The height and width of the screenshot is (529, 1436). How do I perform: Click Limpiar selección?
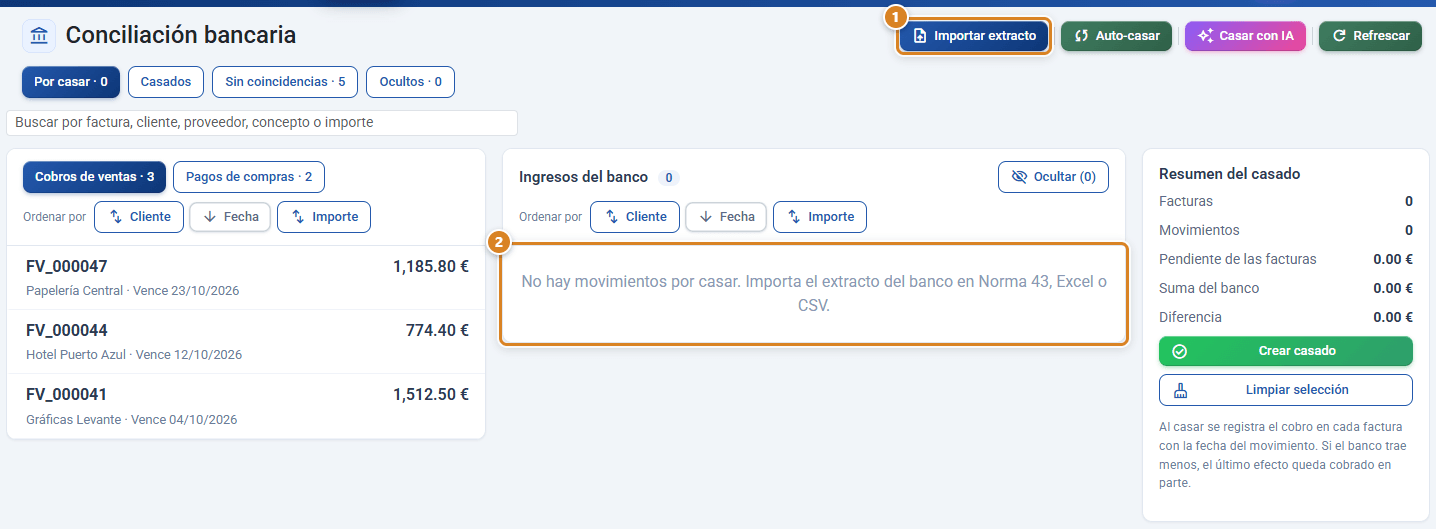pos(1286,390)
